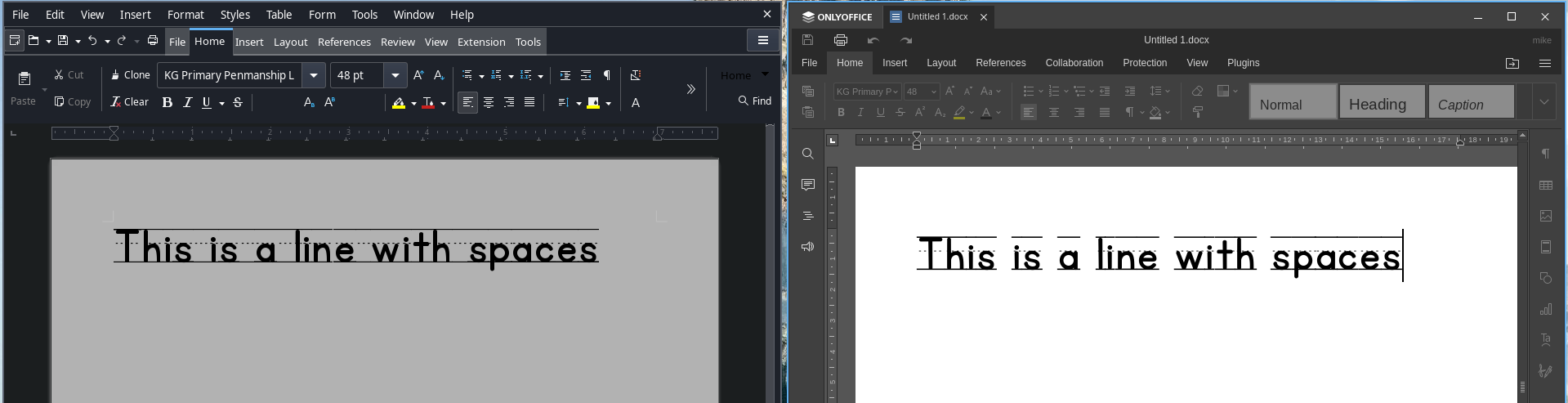Image resolution: width=1568 pixels, height=403 pixels.
Task: Click Open File Location in ONLYOFFICE
Action: click(1512, 63)
